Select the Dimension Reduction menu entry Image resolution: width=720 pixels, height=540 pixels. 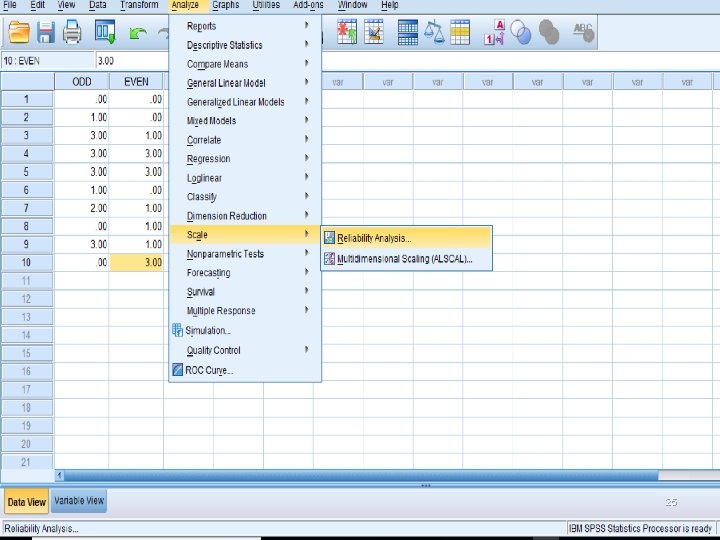[x=245, y=216]
